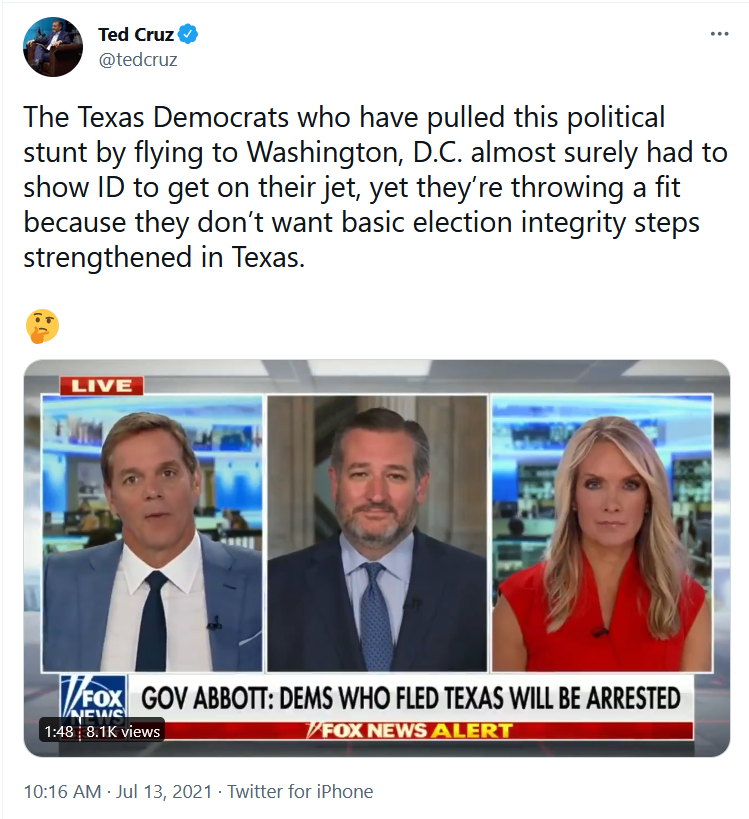Click left video panel with gray-suited man
Screen dimensions: 749x819
(x=152, y=533)
